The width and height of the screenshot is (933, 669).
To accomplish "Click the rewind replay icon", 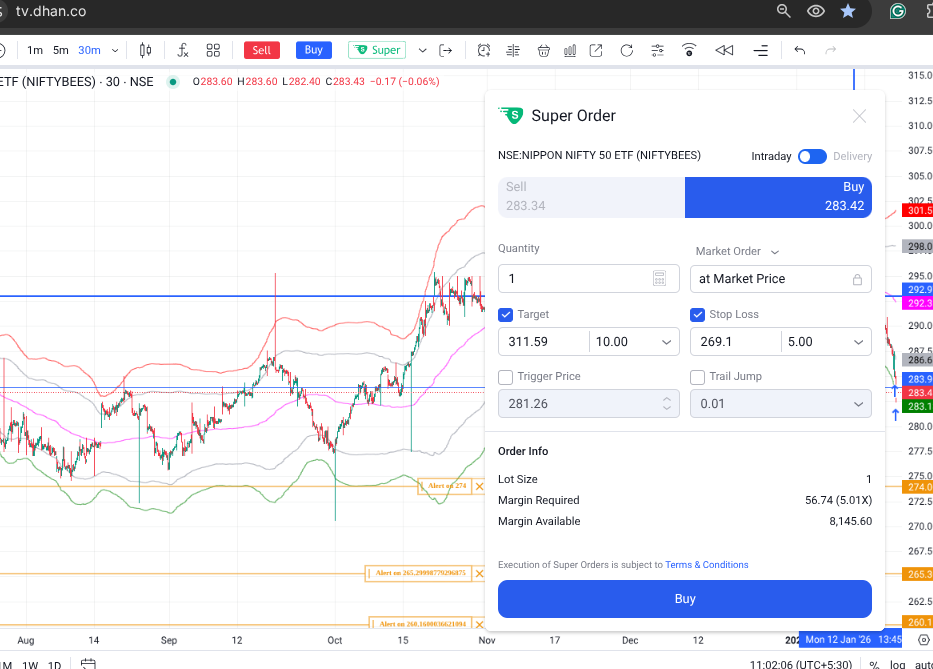I will tap(724, 50).
